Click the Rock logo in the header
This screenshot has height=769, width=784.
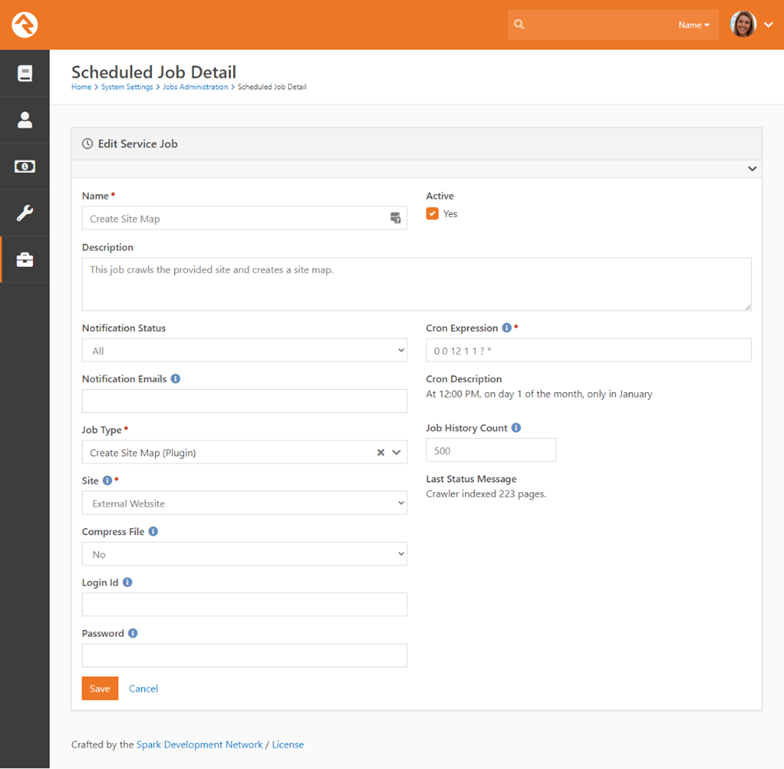24,24
